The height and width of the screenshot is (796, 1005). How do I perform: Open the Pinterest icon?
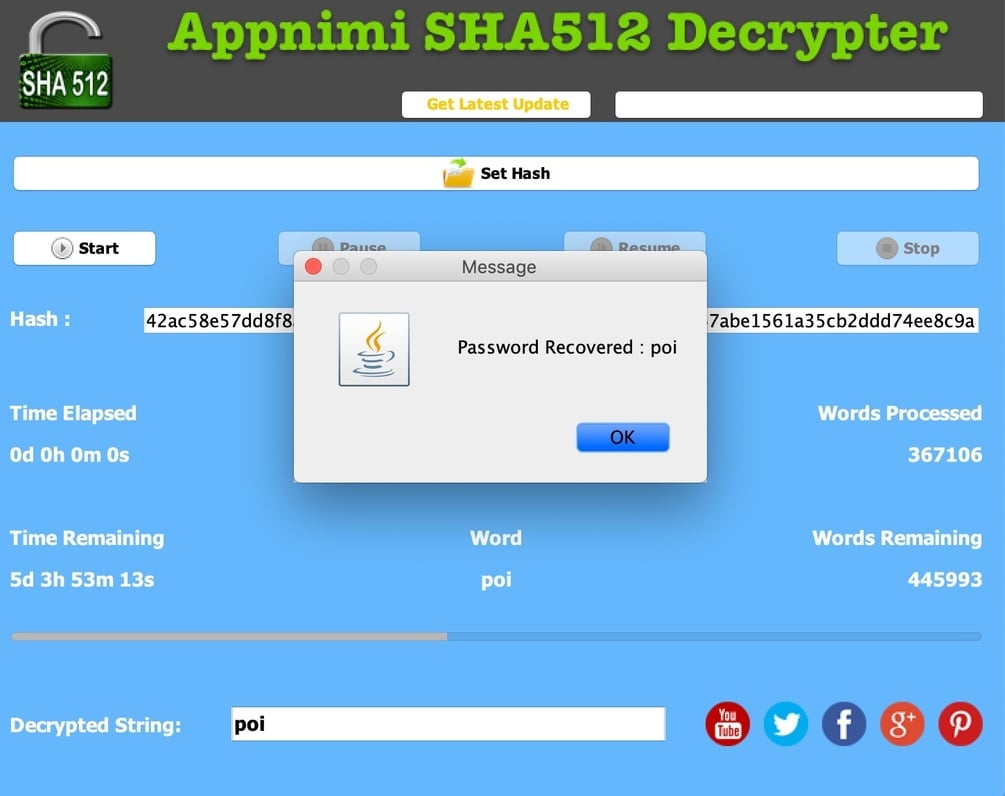(x=960, y=724)
